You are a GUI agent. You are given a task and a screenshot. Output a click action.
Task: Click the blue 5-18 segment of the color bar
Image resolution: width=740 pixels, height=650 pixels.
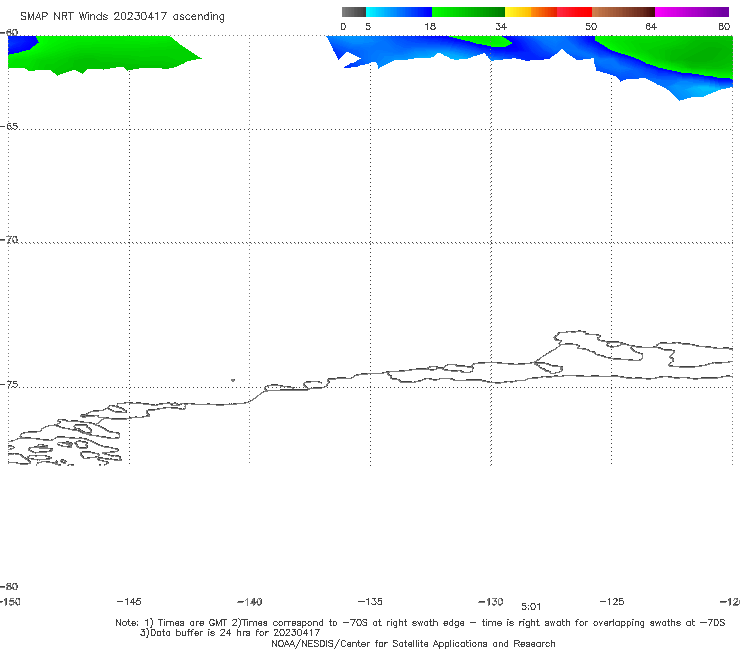tap(399, 12)
